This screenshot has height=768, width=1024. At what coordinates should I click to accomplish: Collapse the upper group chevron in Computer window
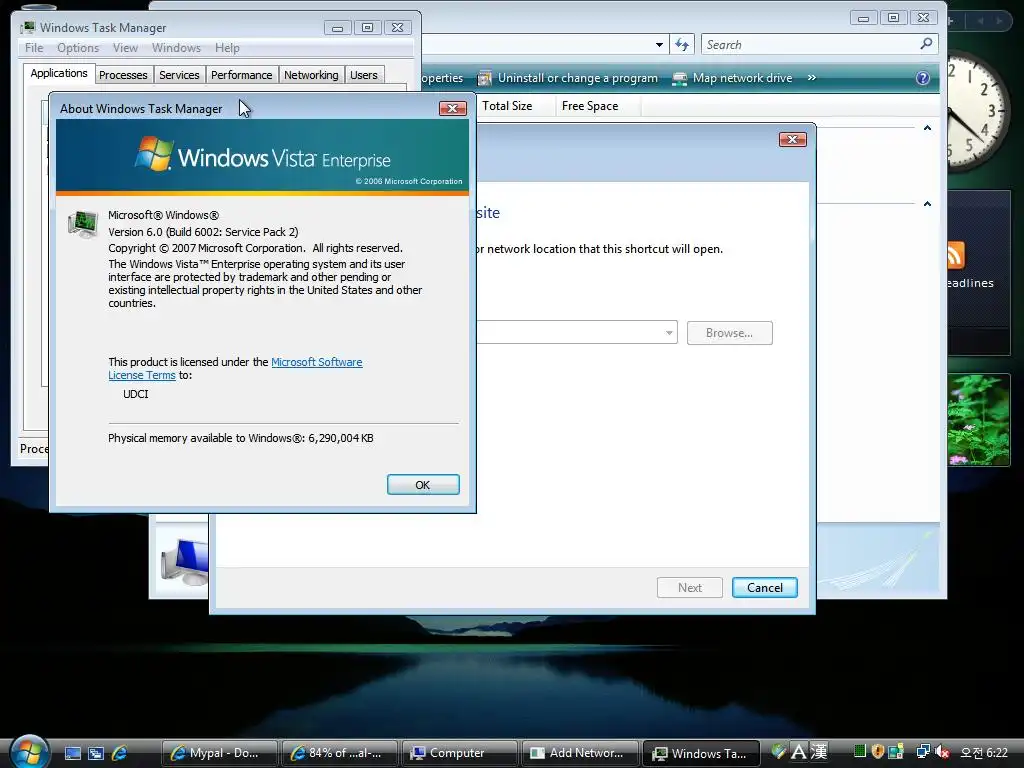click(927, 128)
